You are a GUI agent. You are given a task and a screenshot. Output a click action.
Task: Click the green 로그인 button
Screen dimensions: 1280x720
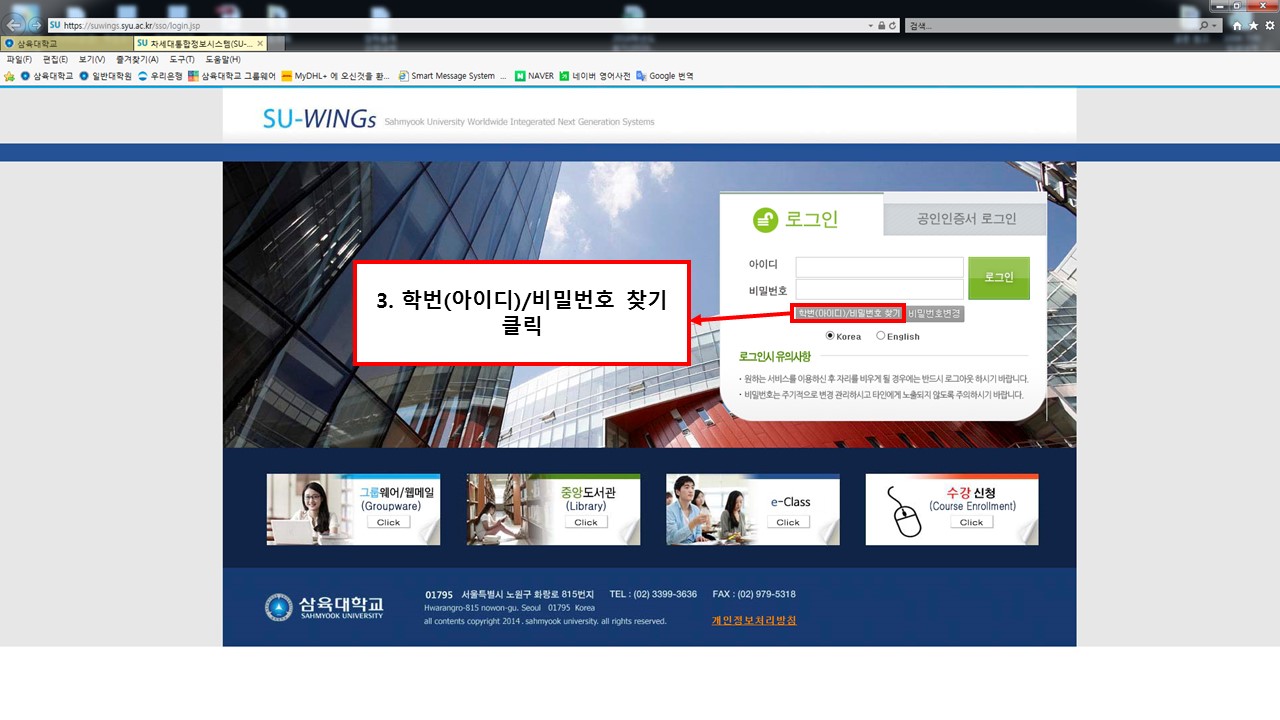[999, 278]
